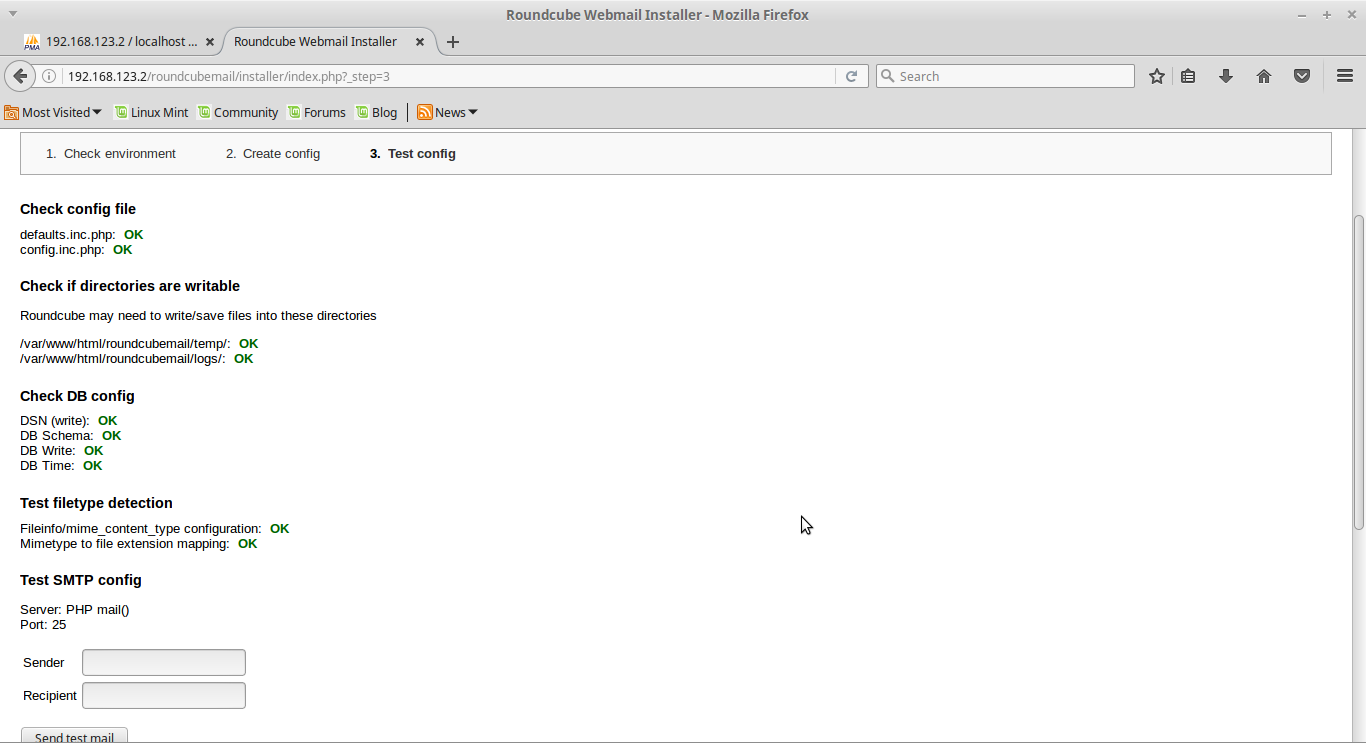Image resolution: width=1366 pixels, height=743 pixels.
Task: Click Mimetype to file extension mapping line
Action: coord(139,543)
